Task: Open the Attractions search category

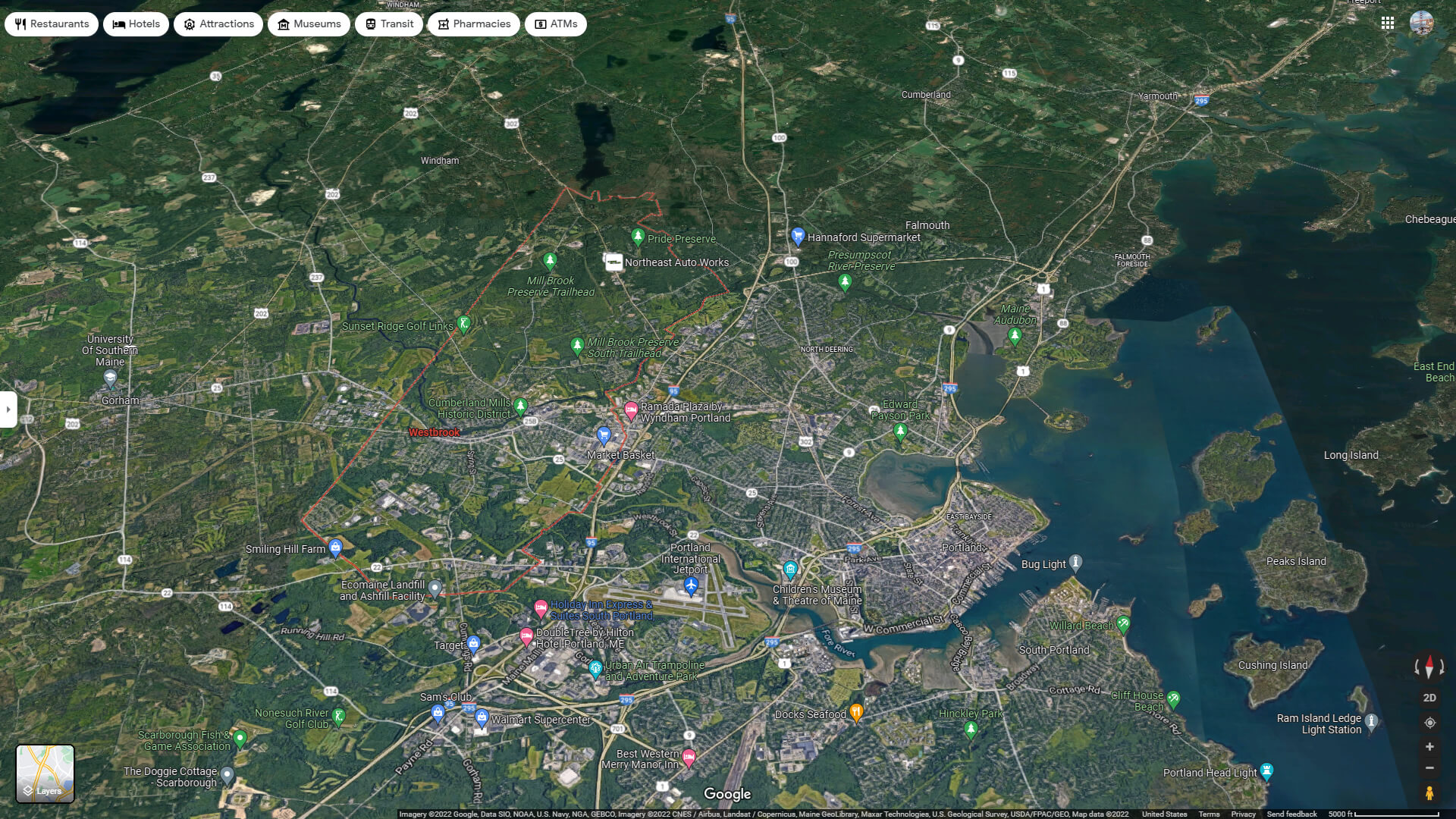Action: coord(218,24)
